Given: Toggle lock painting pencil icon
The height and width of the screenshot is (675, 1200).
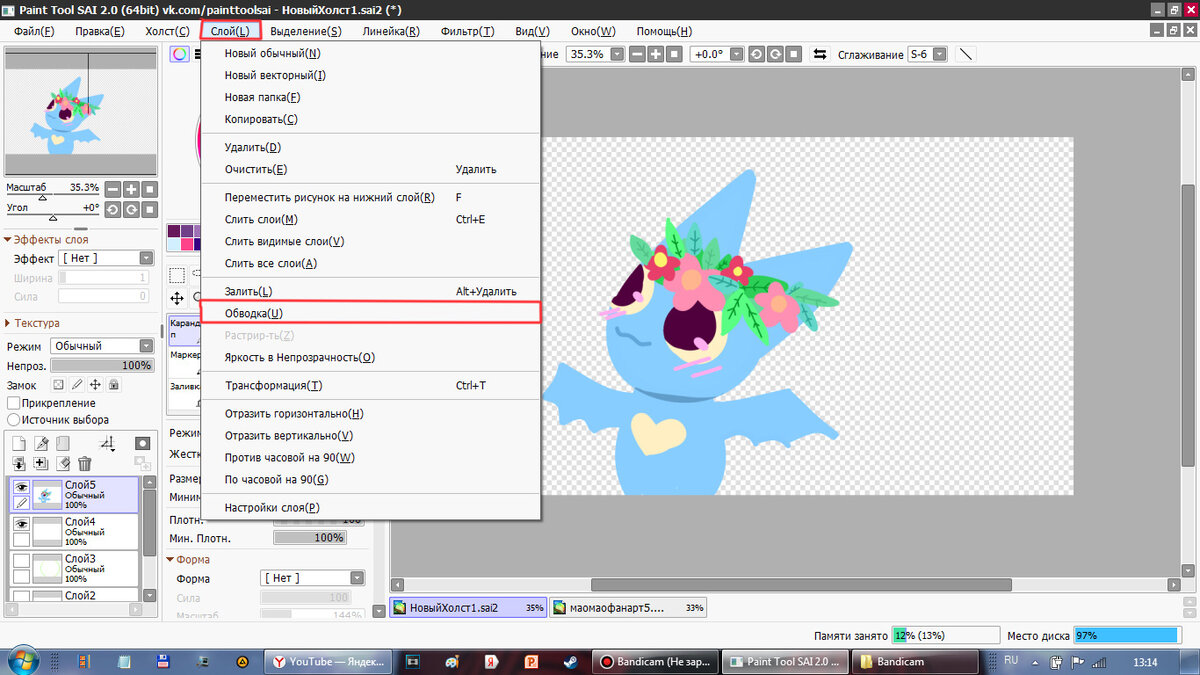Looking at the screenshot, I should click(x=77, y=384).
